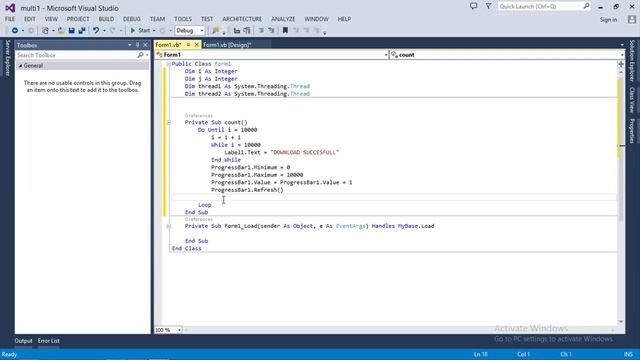Open the Toolbox window position dropdown arrow

click(130, 45)
